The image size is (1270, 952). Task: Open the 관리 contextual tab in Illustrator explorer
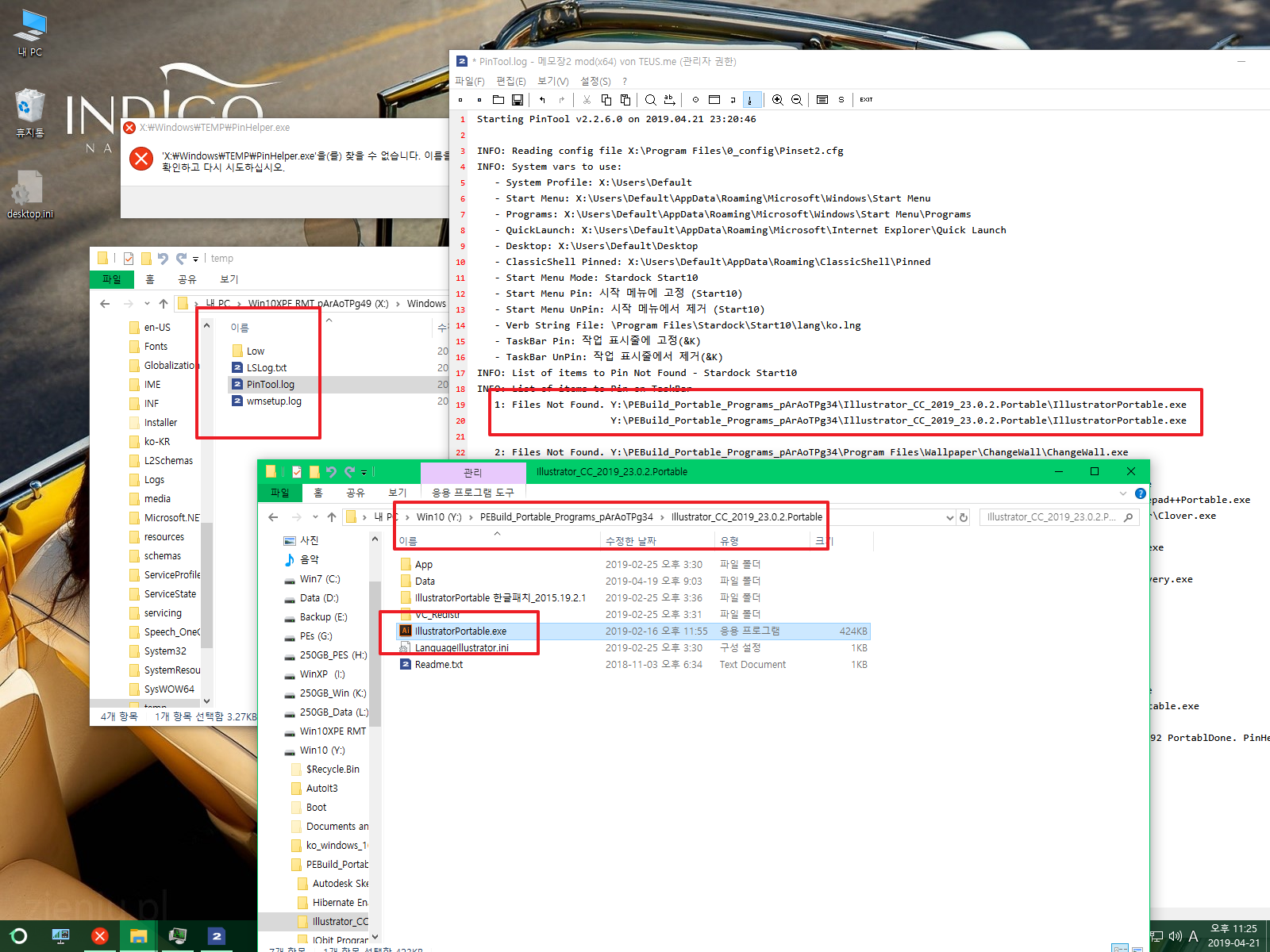click(x=473, y=473)
